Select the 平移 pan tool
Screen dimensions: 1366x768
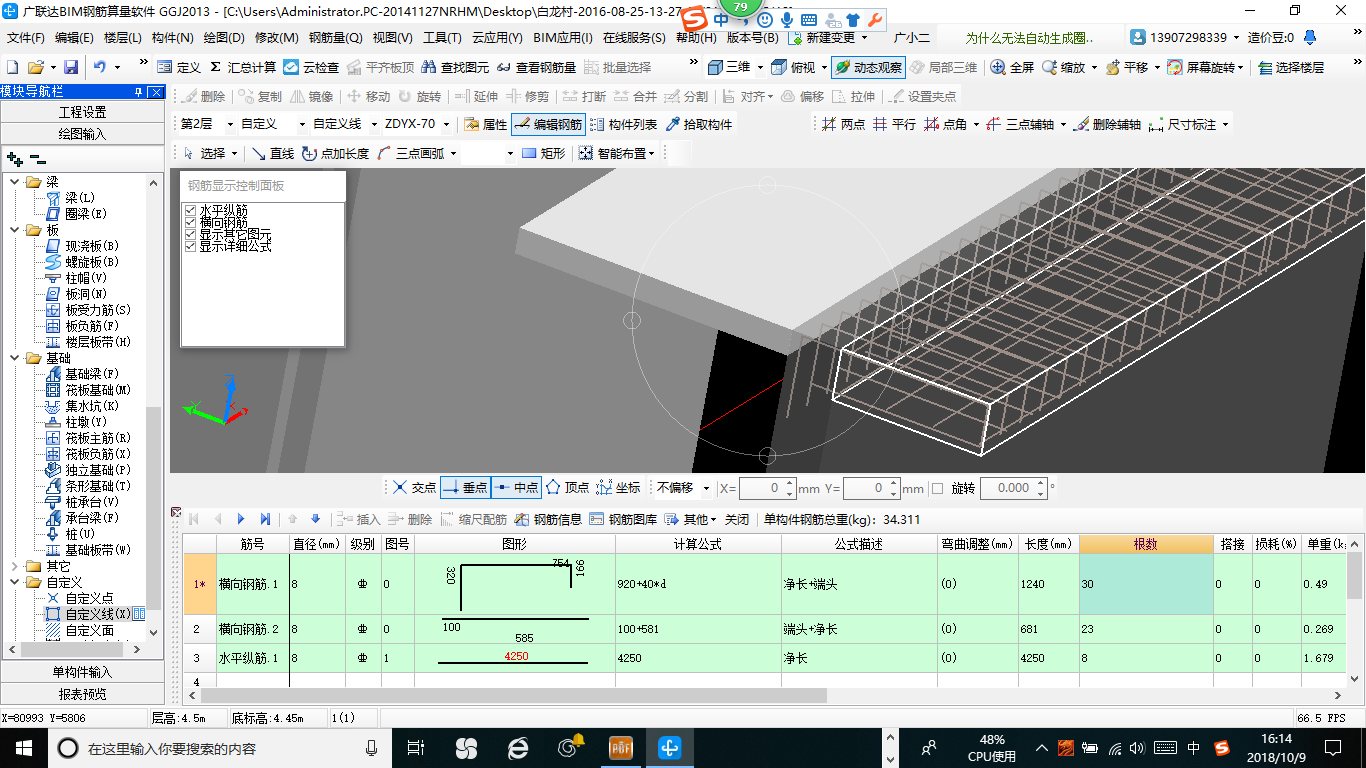pos(1126,67)
